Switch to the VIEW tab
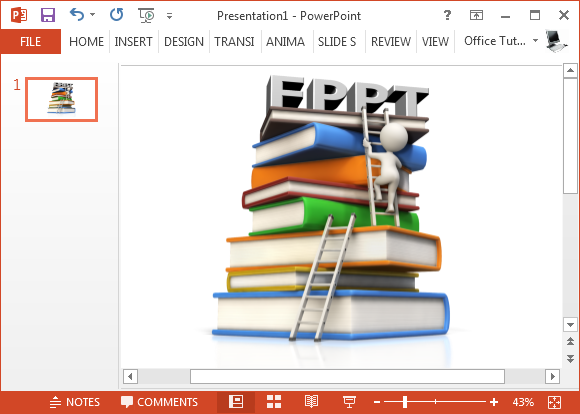The image size is (580, 414). 435,41
